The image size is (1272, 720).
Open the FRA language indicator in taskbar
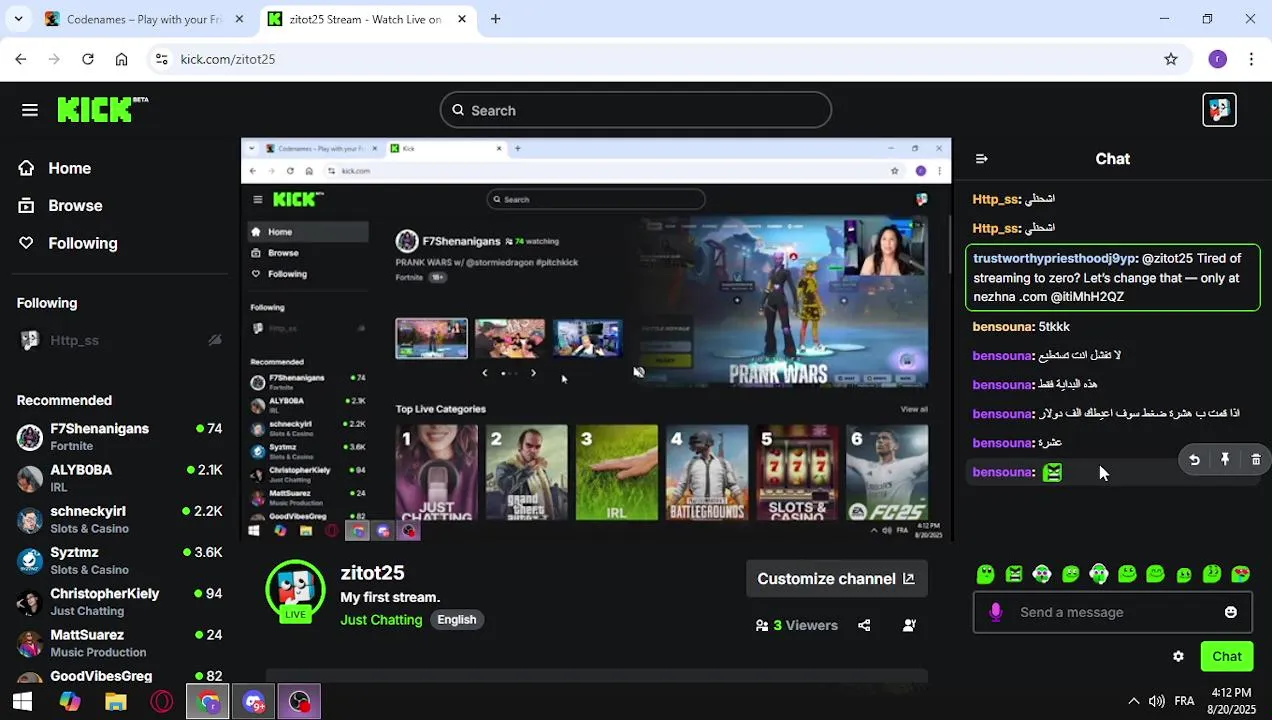[1184, 701]
